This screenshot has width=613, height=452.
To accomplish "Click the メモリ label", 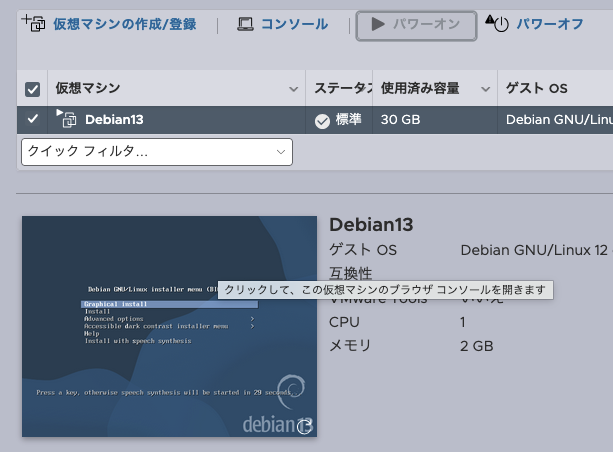I will (x=350, y=346).
